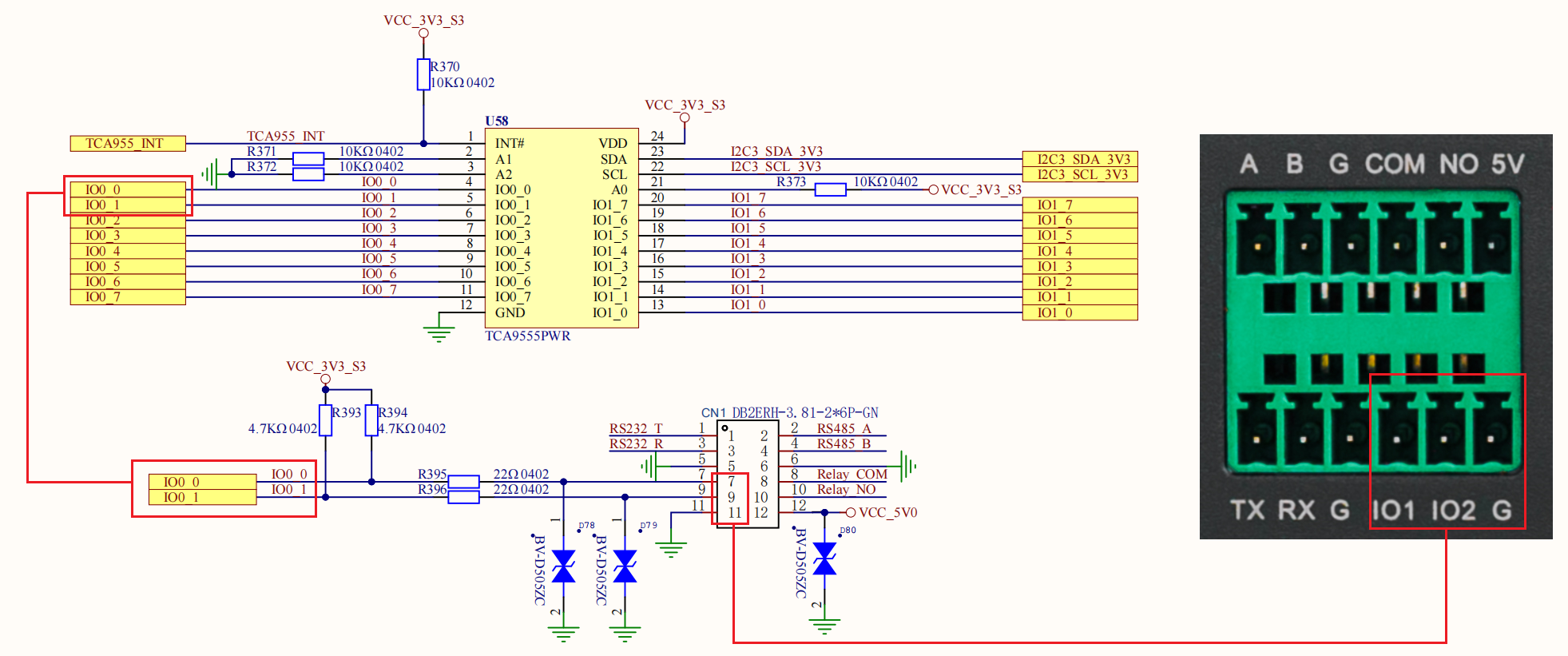This screenshot has height=656, width=1568.
Task: Click the 5V label on connector photo
Action: 1508,164
